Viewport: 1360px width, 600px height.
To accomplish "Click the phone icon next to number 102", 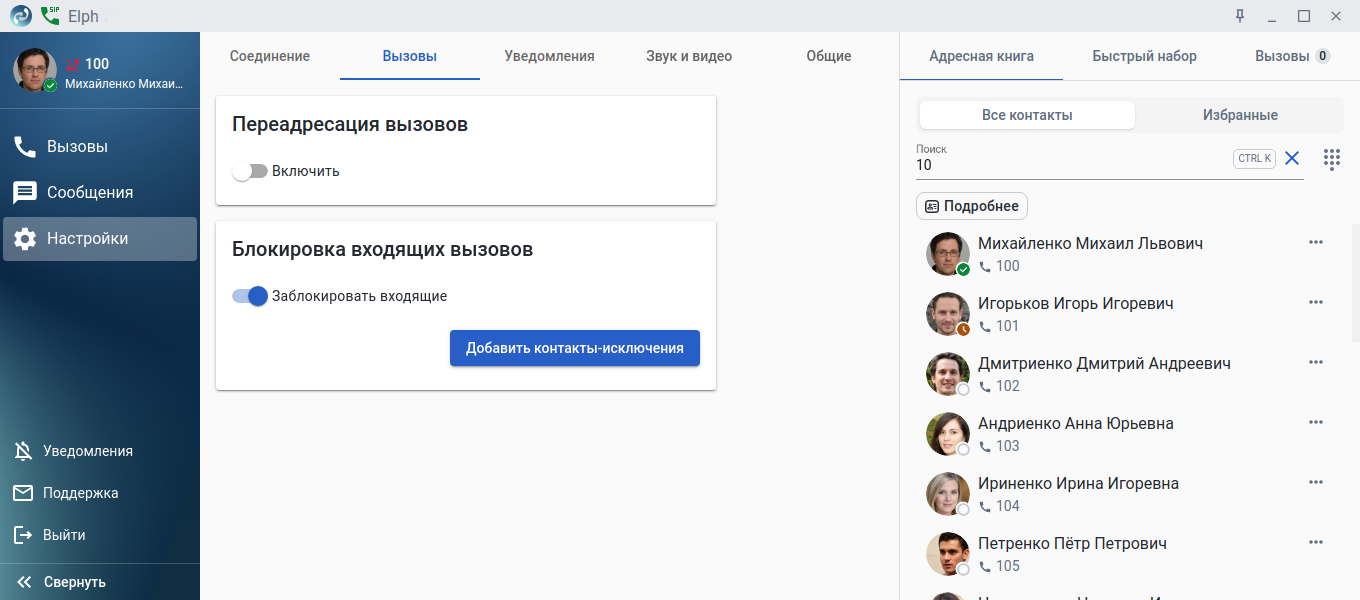I will (985, 387).
